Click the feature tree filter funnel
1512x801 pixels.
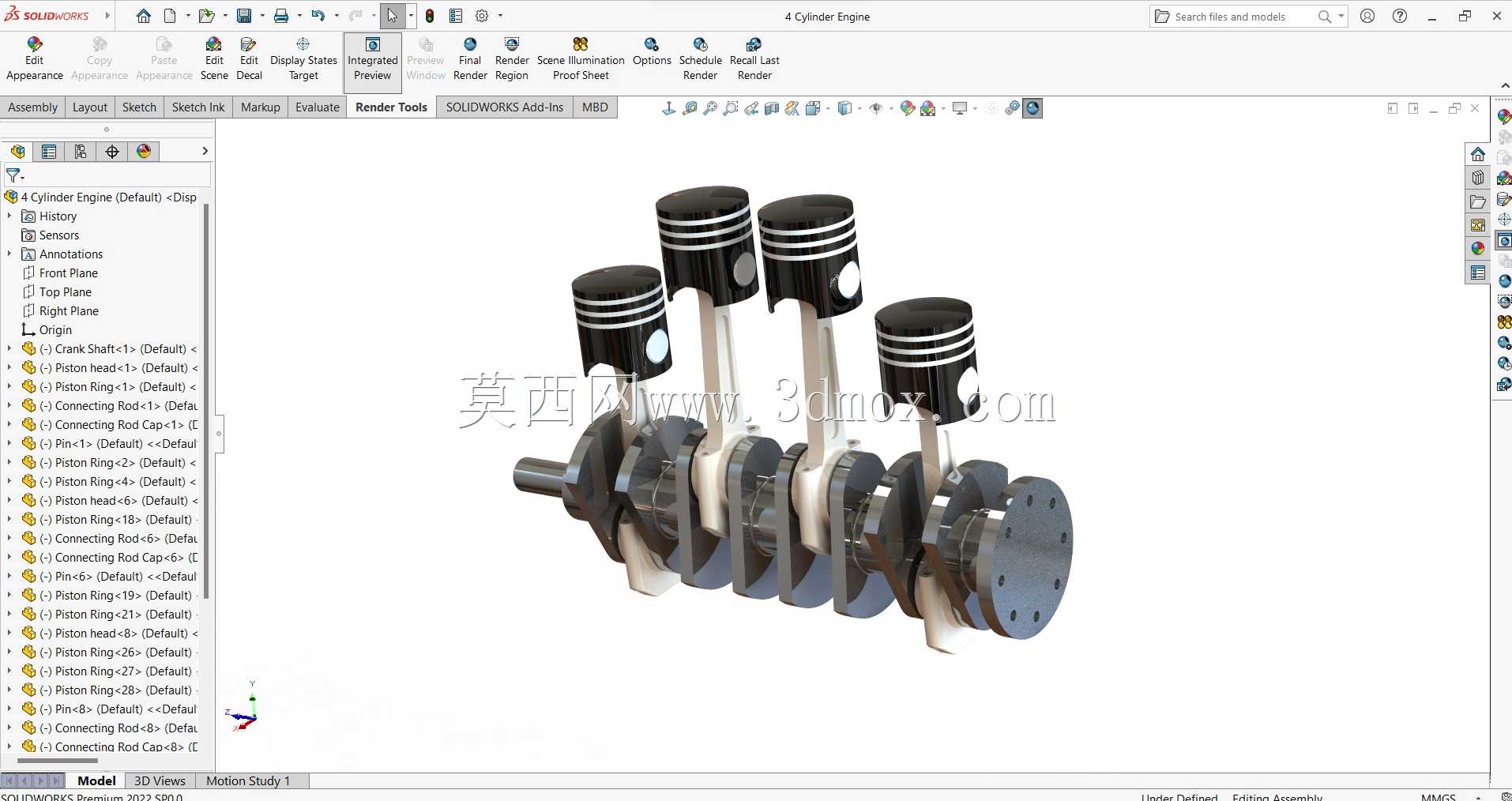[x=13, y=175]
